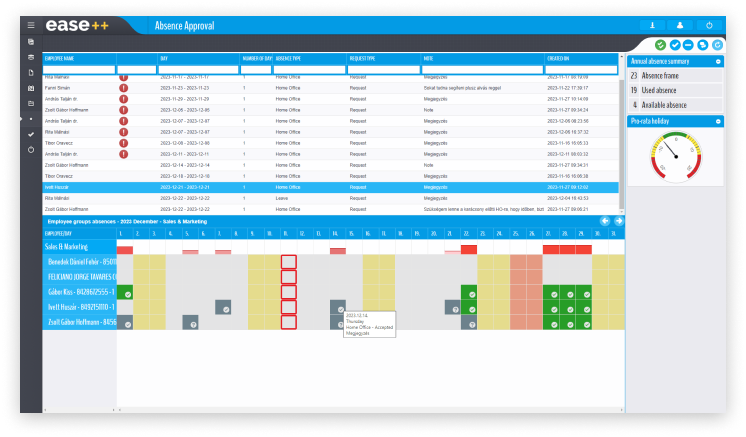Click the power logout icon in header
Viewport: 746px width, 437px height.
tap(709, 25)
